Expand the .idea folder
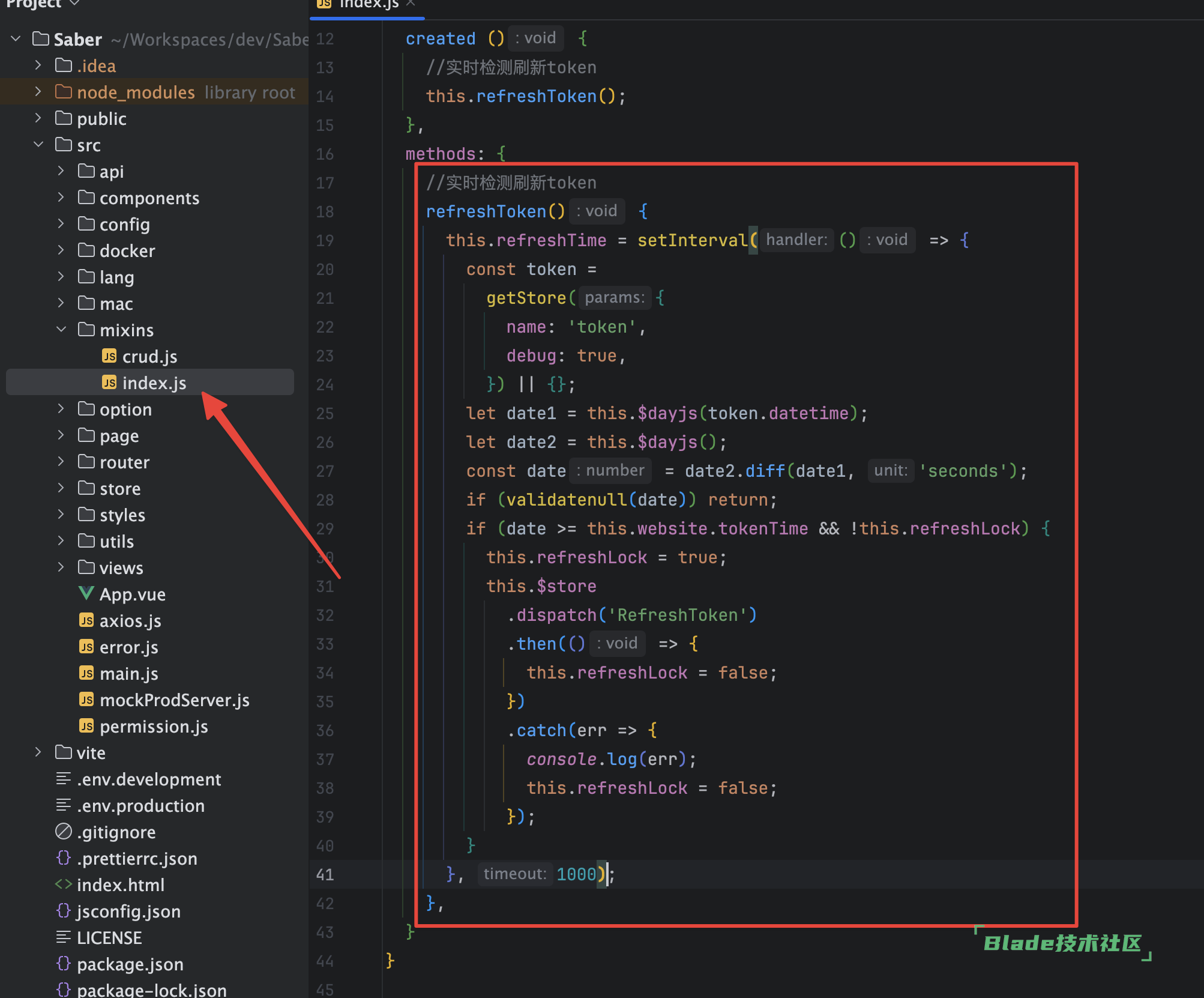This screenshot has width=1204, height=998. pos(38,65)
